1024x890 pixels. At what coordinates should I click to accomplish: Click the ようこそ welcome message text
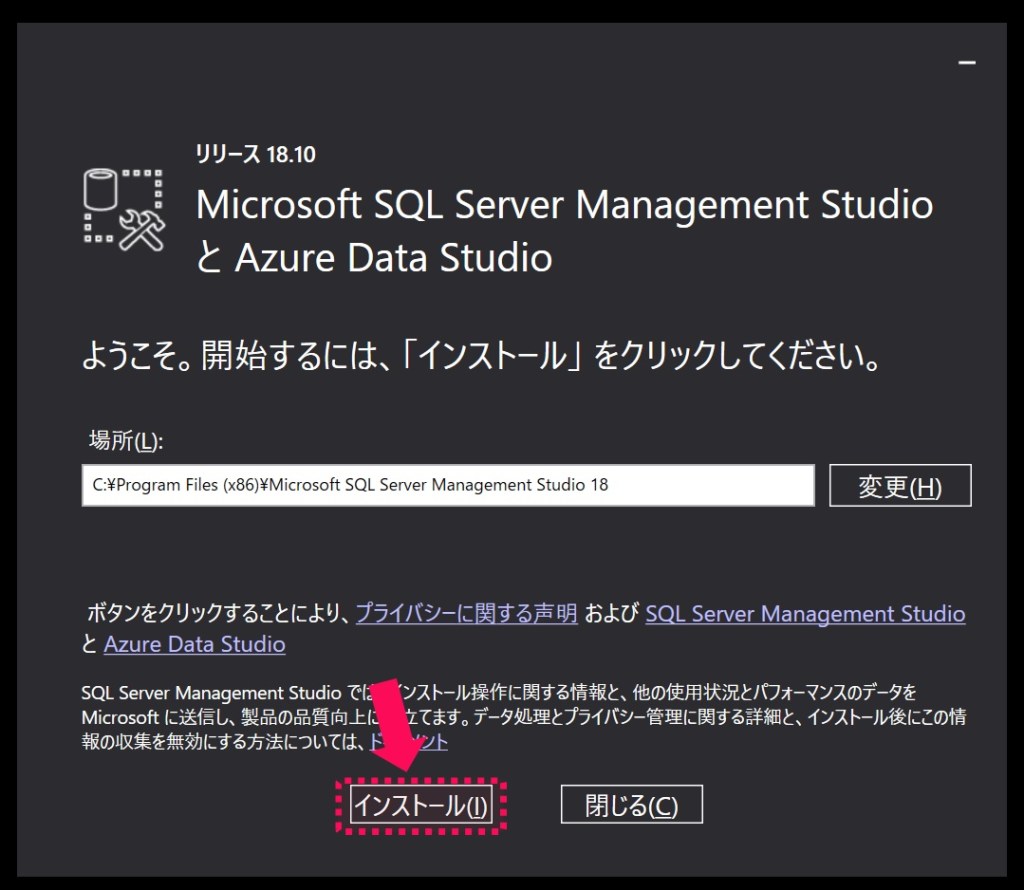click(x=483, y=356)
